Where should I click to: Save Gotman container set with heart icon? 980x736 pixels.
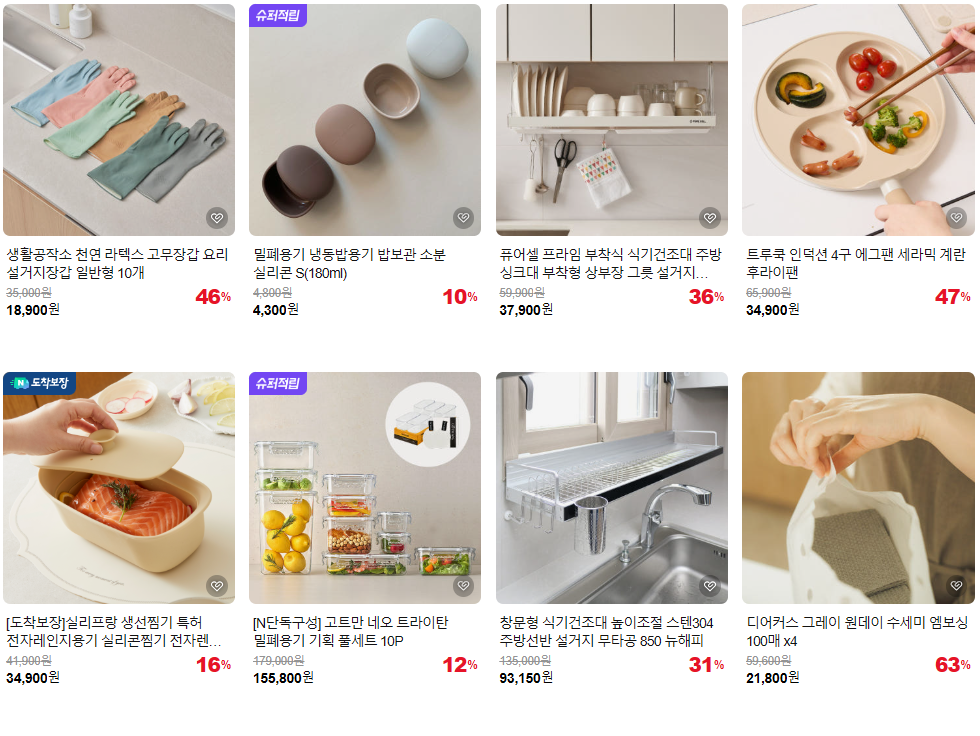[x=463, y=586]
